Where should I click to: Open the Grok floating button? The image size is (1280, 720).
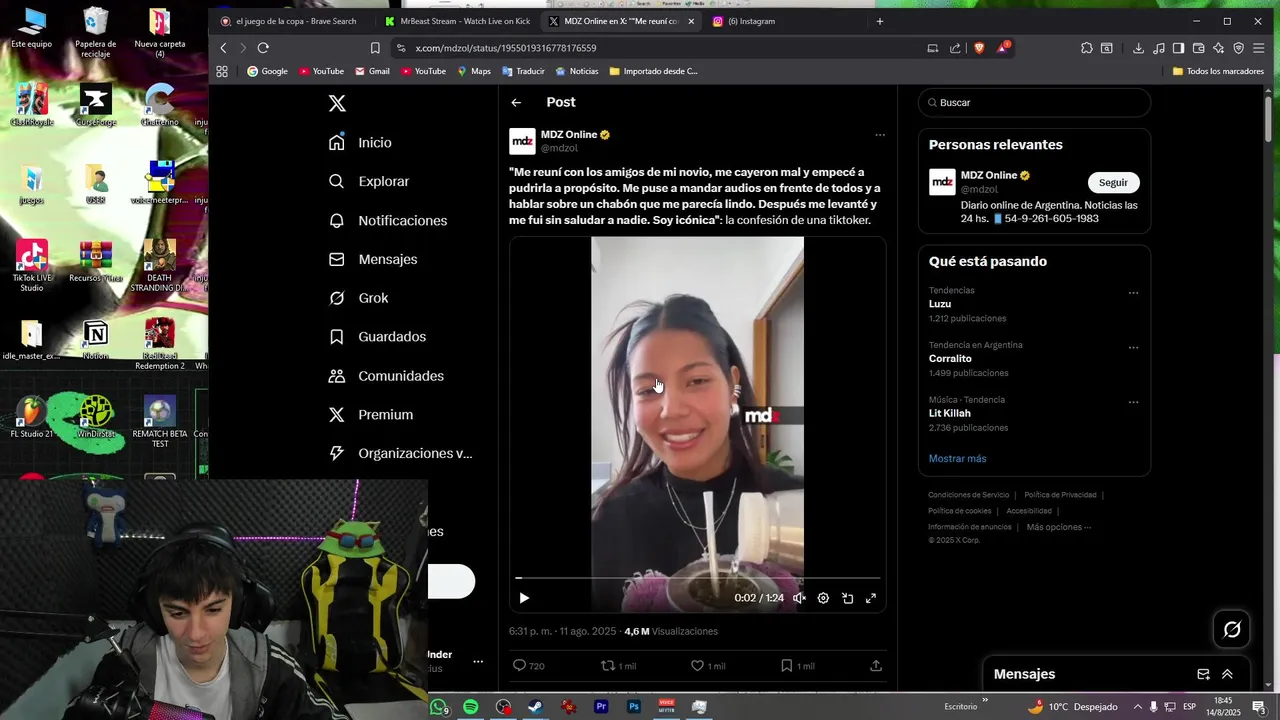tap(1232, 629)
